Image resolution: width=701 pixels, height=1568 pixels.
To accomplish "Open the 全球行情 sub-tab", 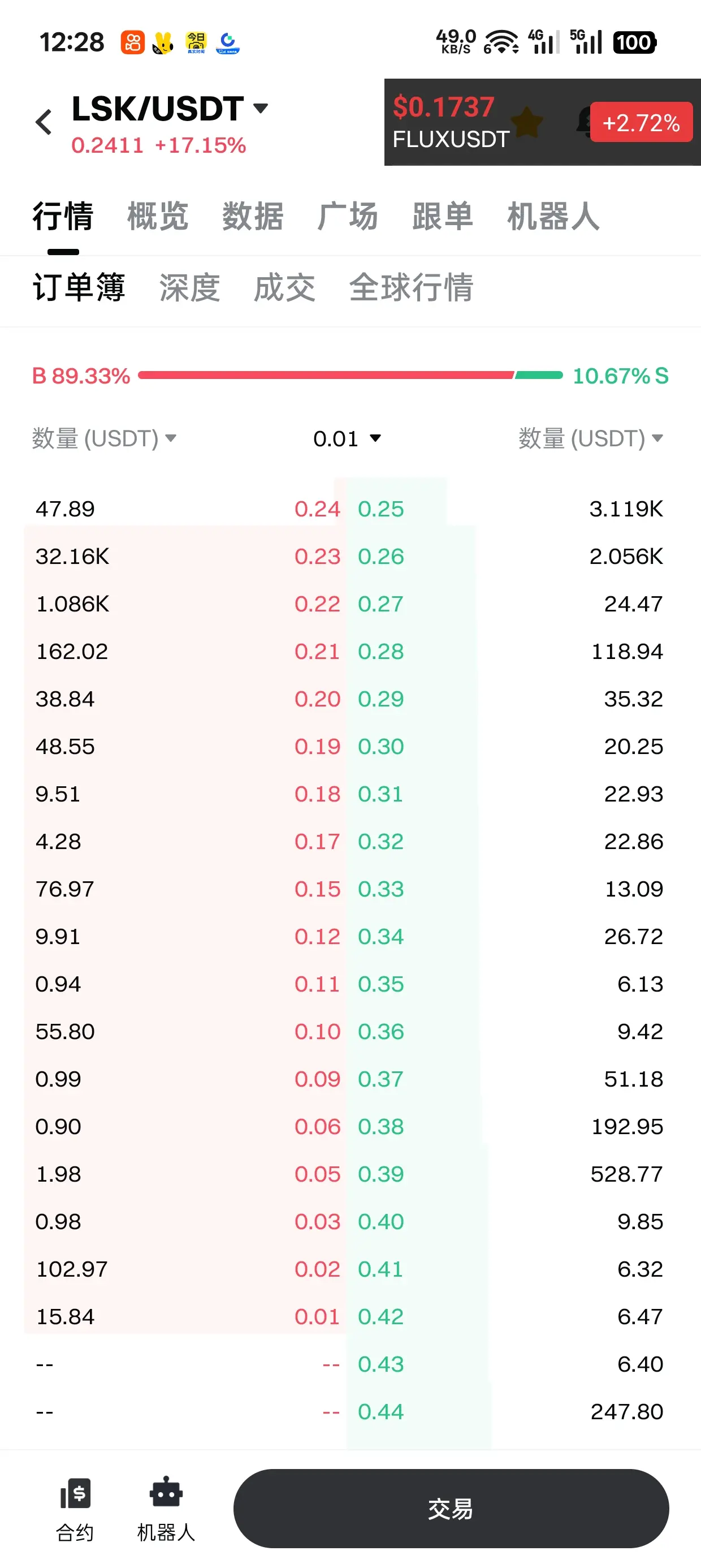I will (x=411, y=287).
